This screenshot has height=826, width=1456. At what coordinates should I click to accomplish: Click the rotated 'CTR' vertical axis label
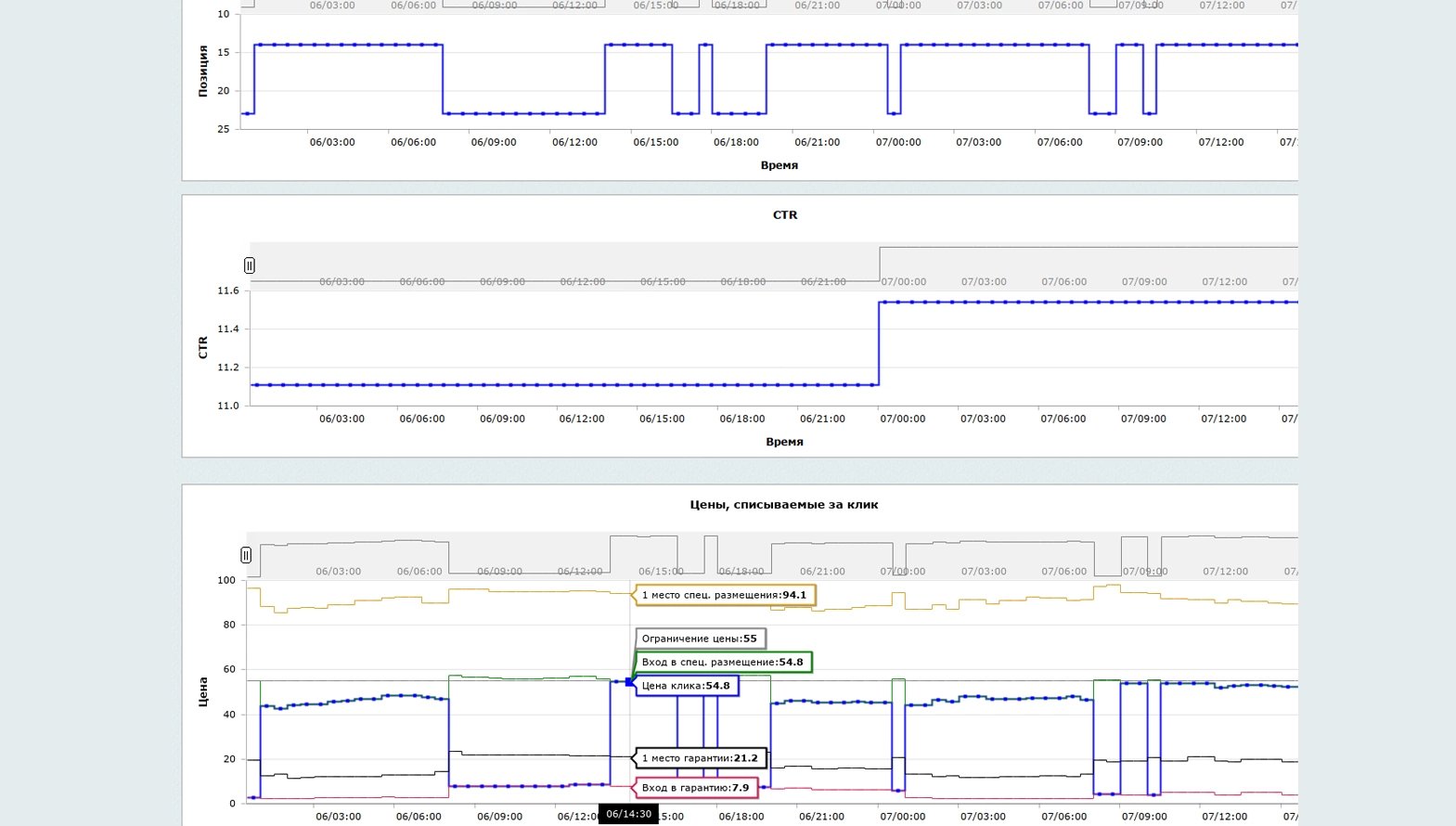point(203,348)
